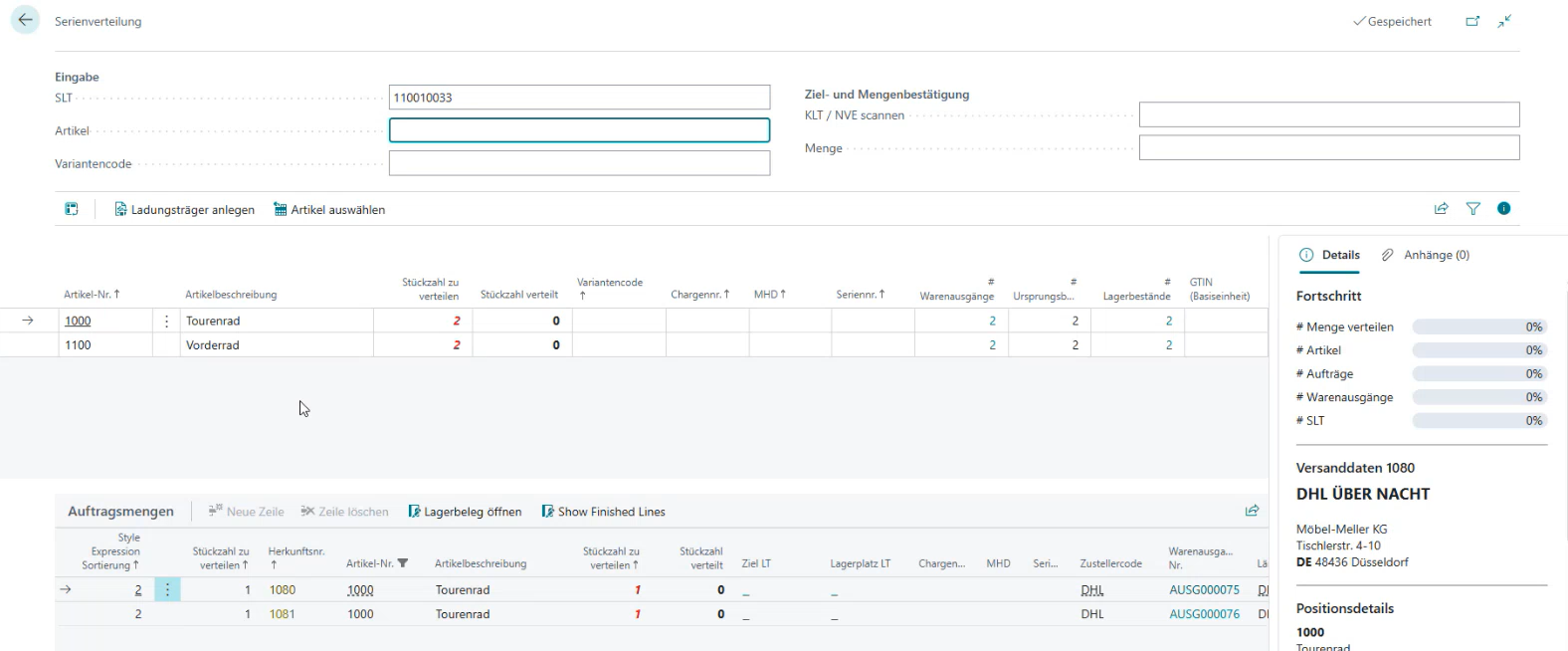Click Ladungsträger anlegen
Viewport: 1568px width, 651px height.
[x=184, y=210]
